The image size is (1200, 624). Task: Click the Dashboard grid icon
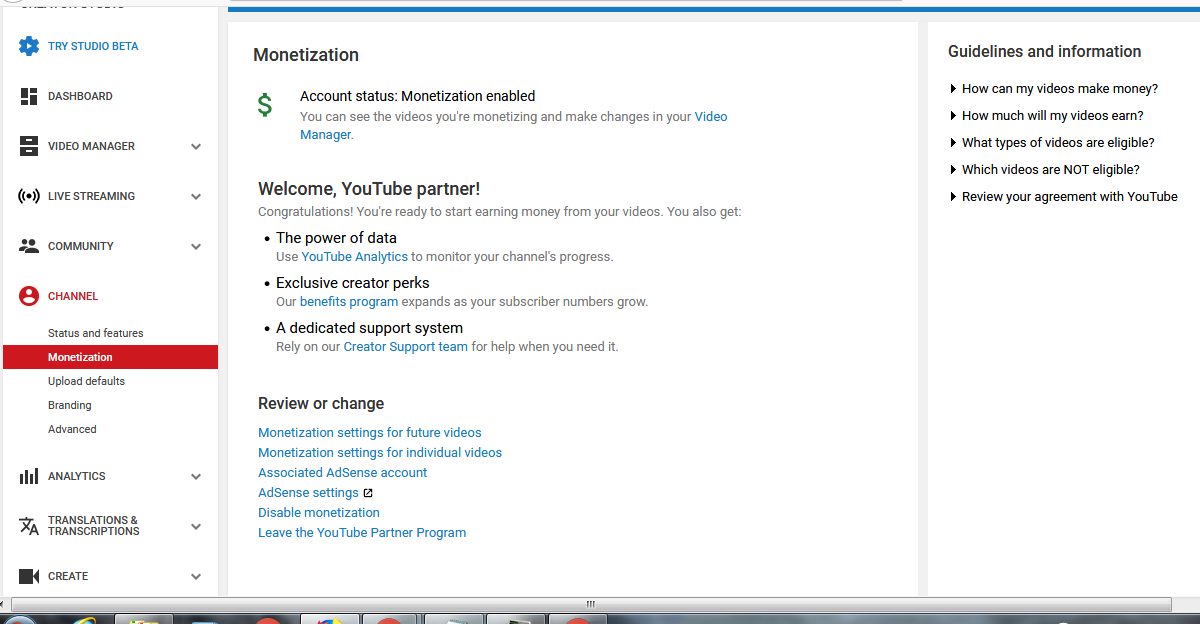coord(29,96)
